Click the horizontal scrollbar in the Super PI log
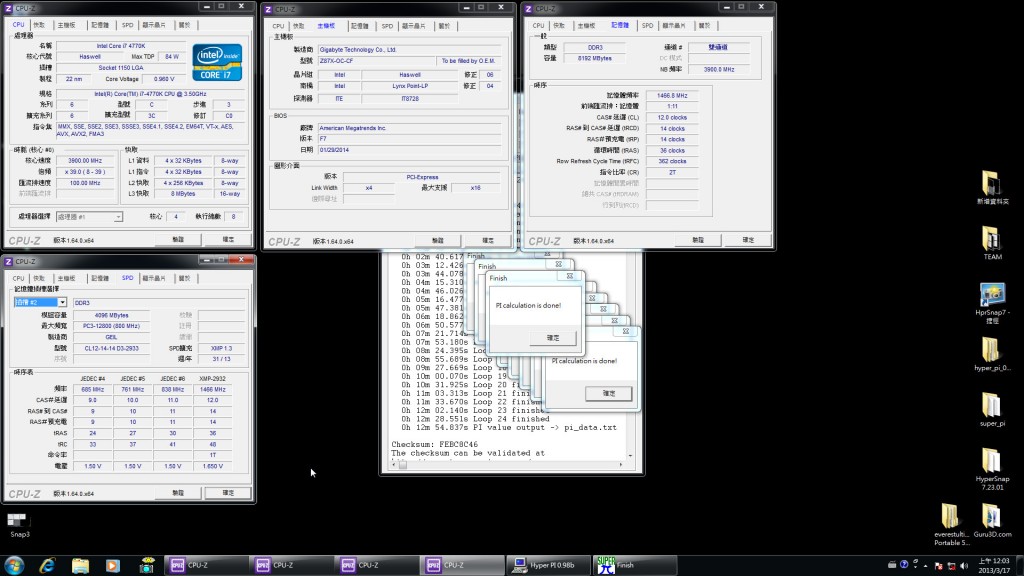 tap(507, 465)
